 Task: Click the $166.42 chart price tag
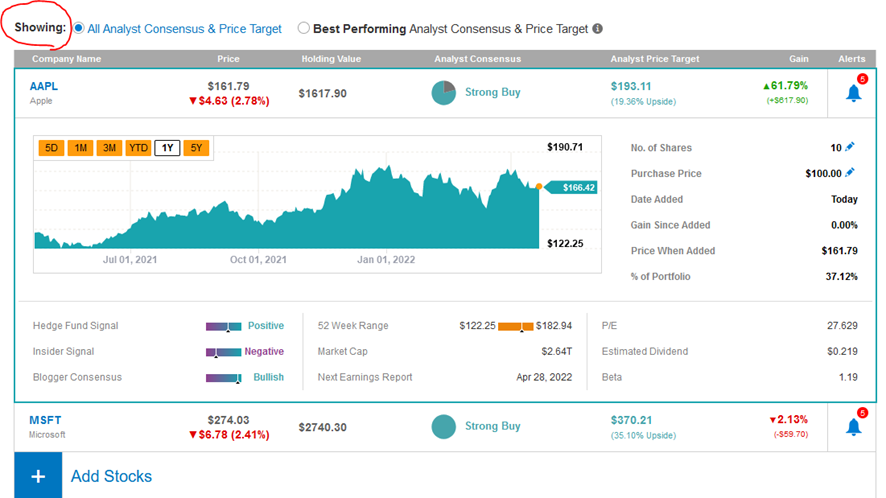[573, 188]
